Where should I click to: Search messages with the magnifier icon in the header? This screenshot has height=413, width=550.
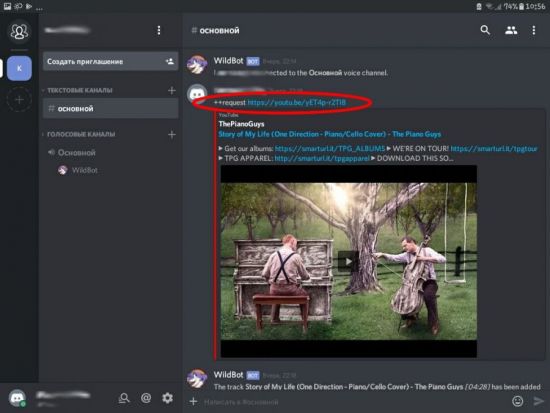485,30
